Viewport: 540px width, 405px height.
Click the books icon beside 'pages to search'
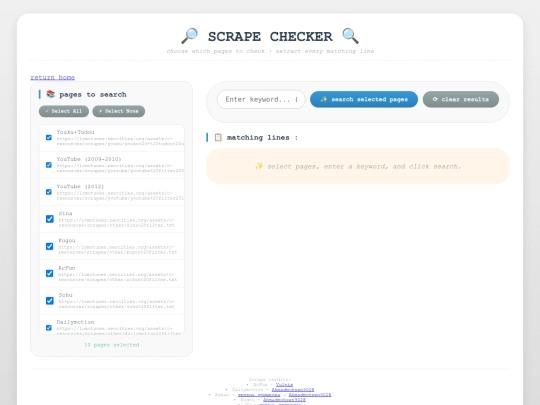[51, 94]
